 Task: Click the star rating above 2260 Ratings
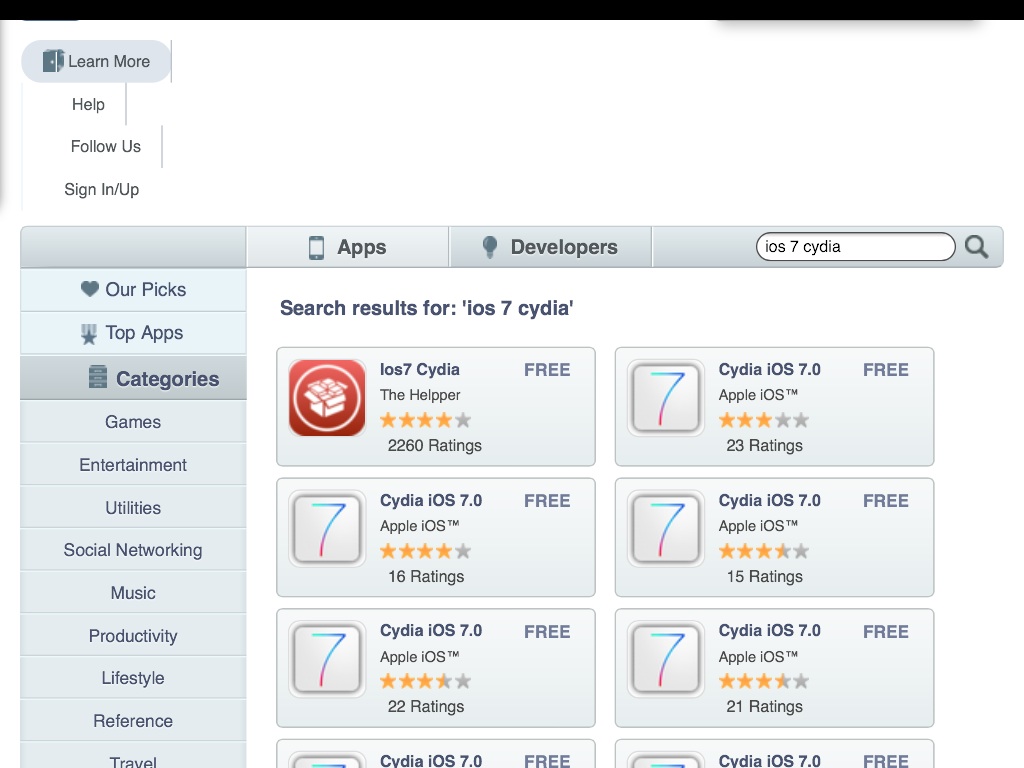tap(425, 420)
